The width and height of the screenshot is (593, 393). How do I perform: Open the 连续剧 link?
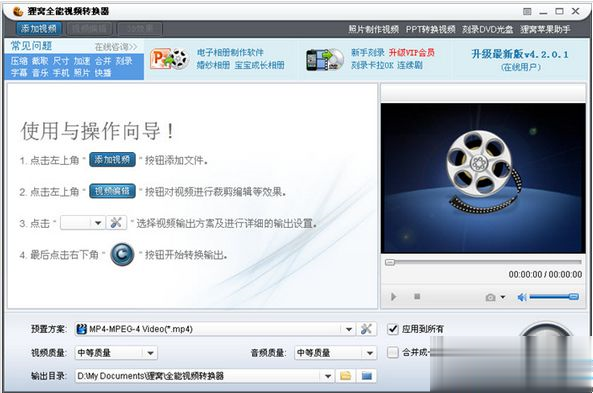click(x=410, y=65)
